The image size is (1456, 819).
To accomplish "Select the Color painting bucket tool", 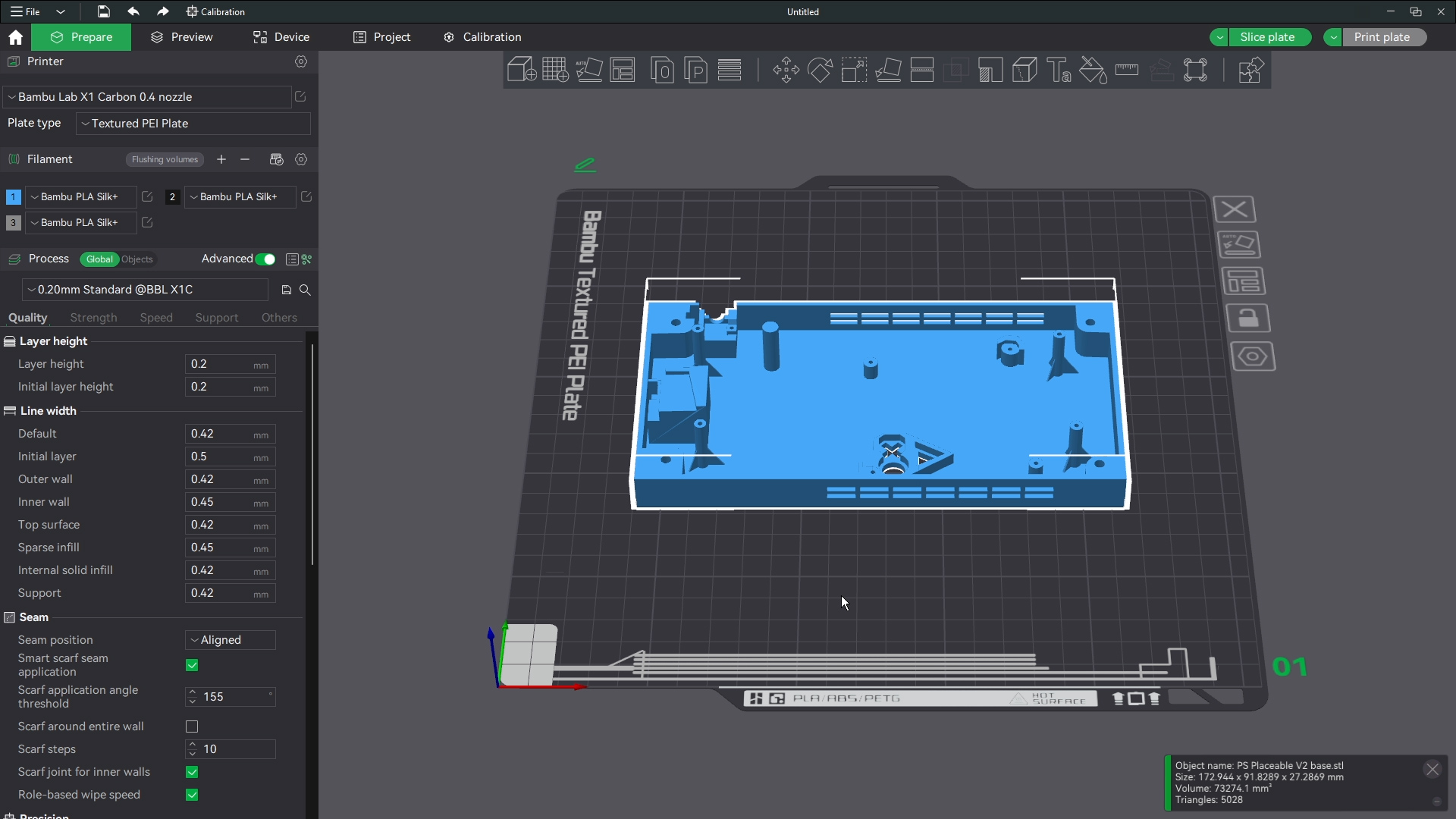I will [1093, 70].
